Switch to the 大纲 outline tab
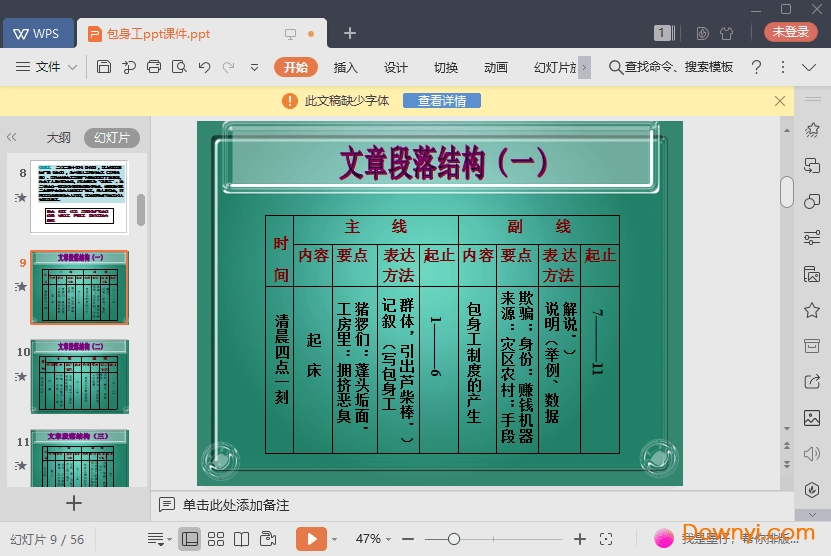Screen dimensions: 831x556 point(58,138)
